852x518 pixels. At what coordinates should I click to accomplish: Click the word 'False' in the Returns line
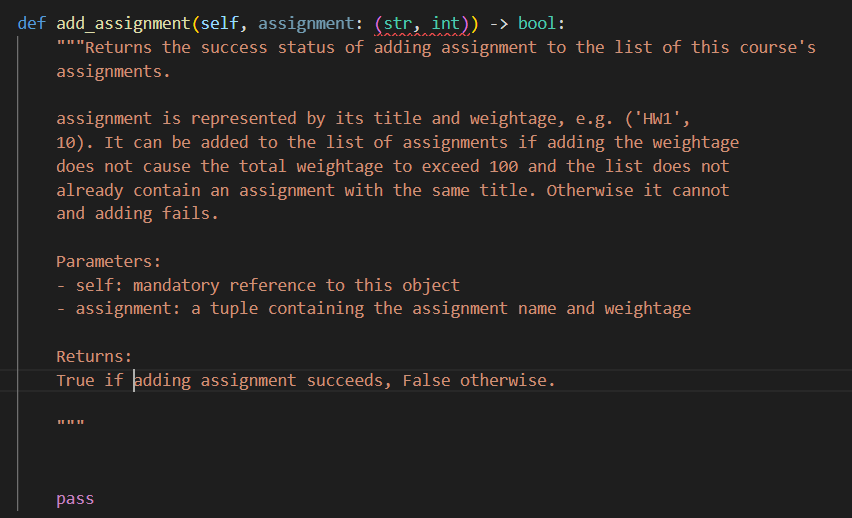[x=426, y=380]
